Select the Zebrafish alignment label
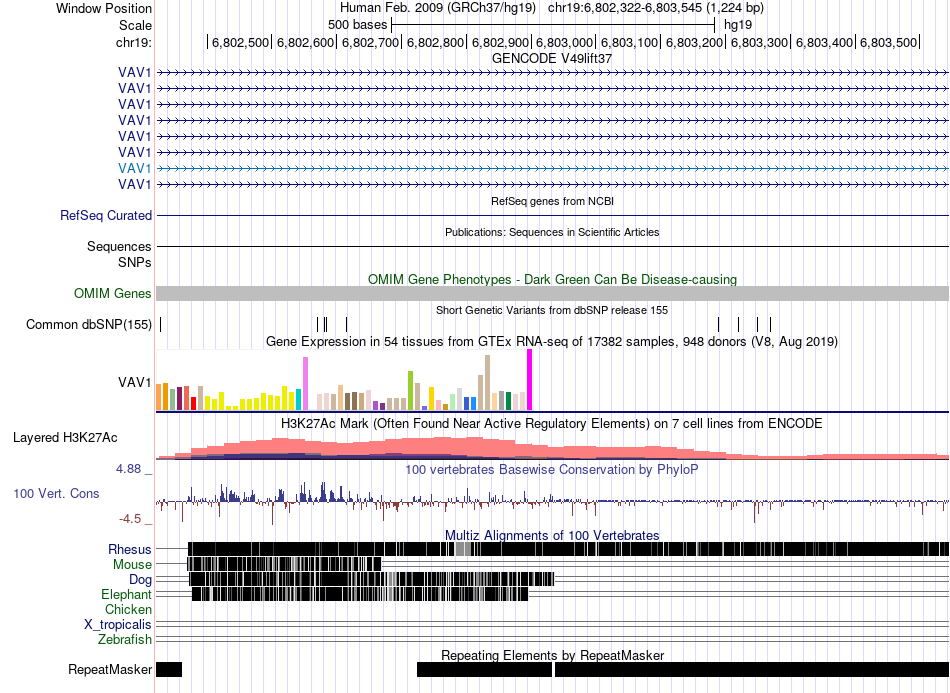 coord(125,639)
